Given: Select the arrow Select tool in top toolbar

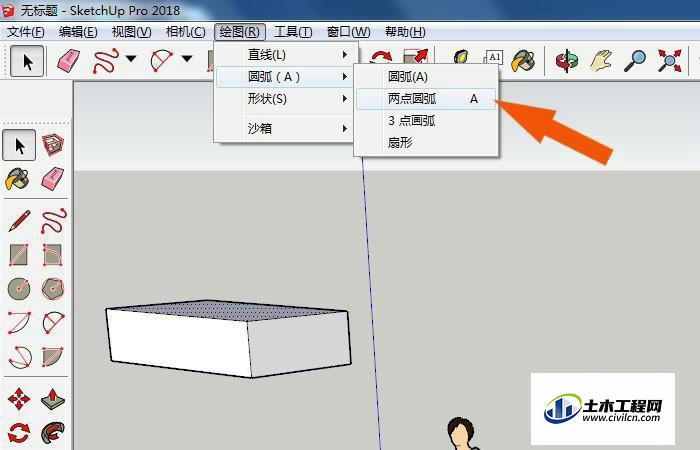Looking at the screenshot, I should 27,61.
